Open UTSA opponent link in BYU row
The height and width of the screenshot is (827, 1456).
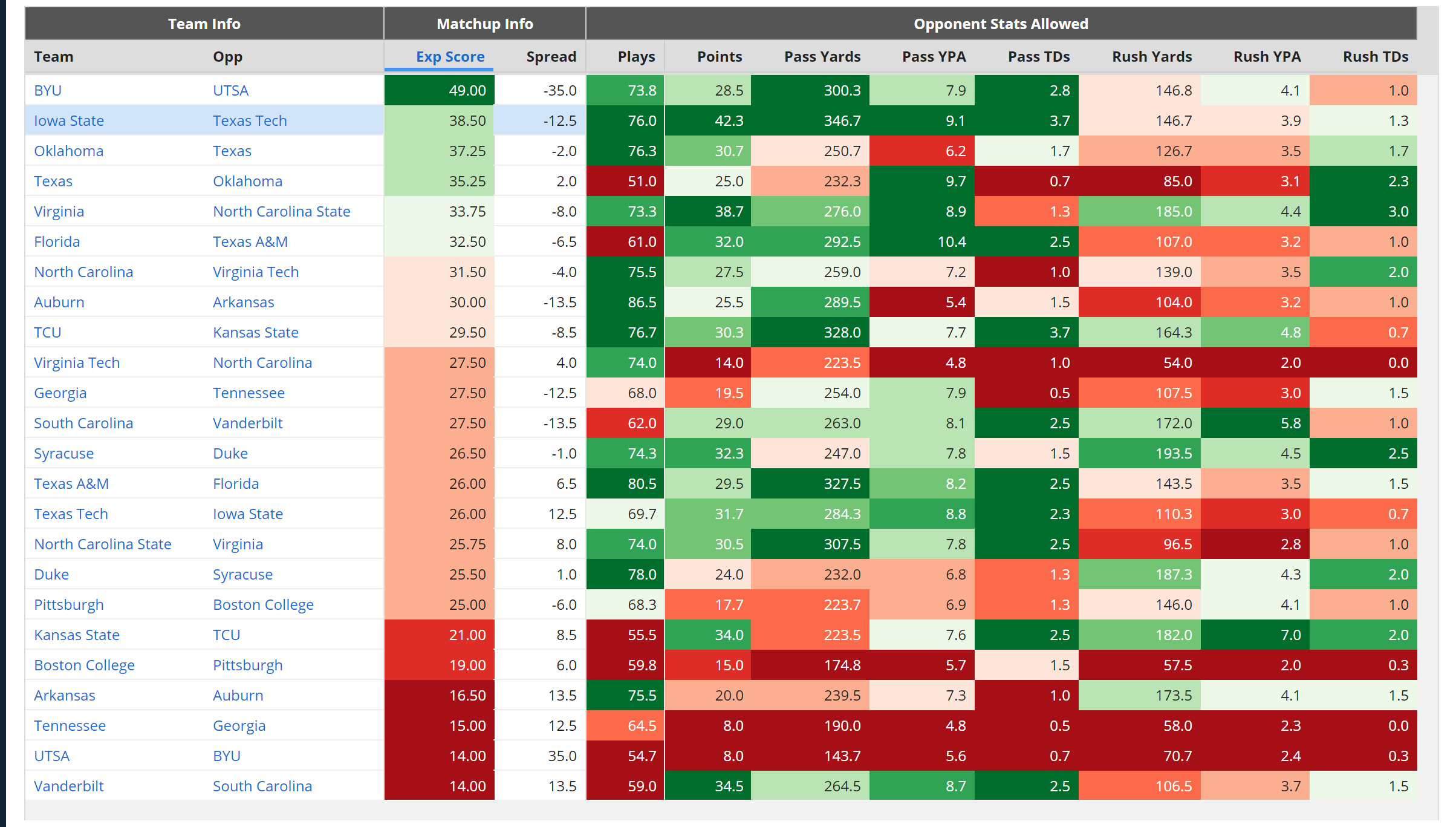point(230,90)
